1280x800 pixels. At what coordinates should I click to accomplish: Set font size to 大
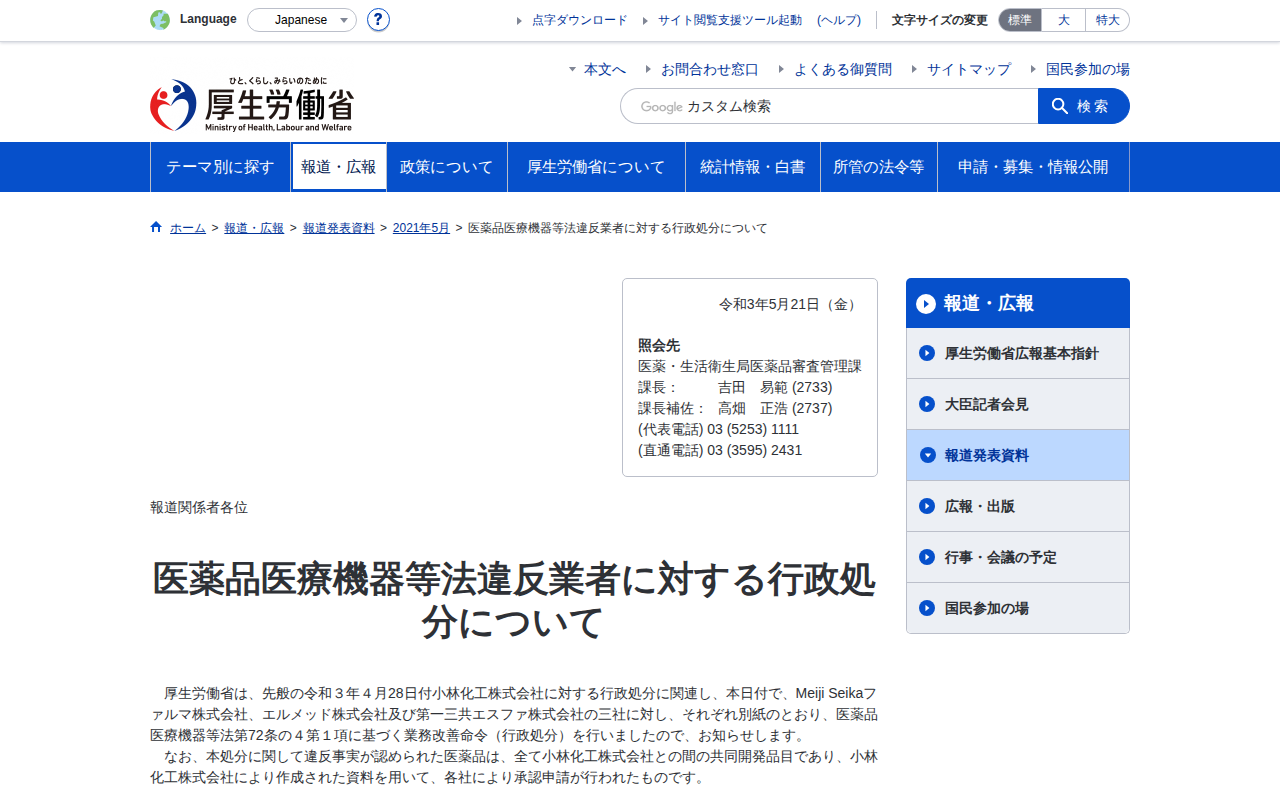1063,20
